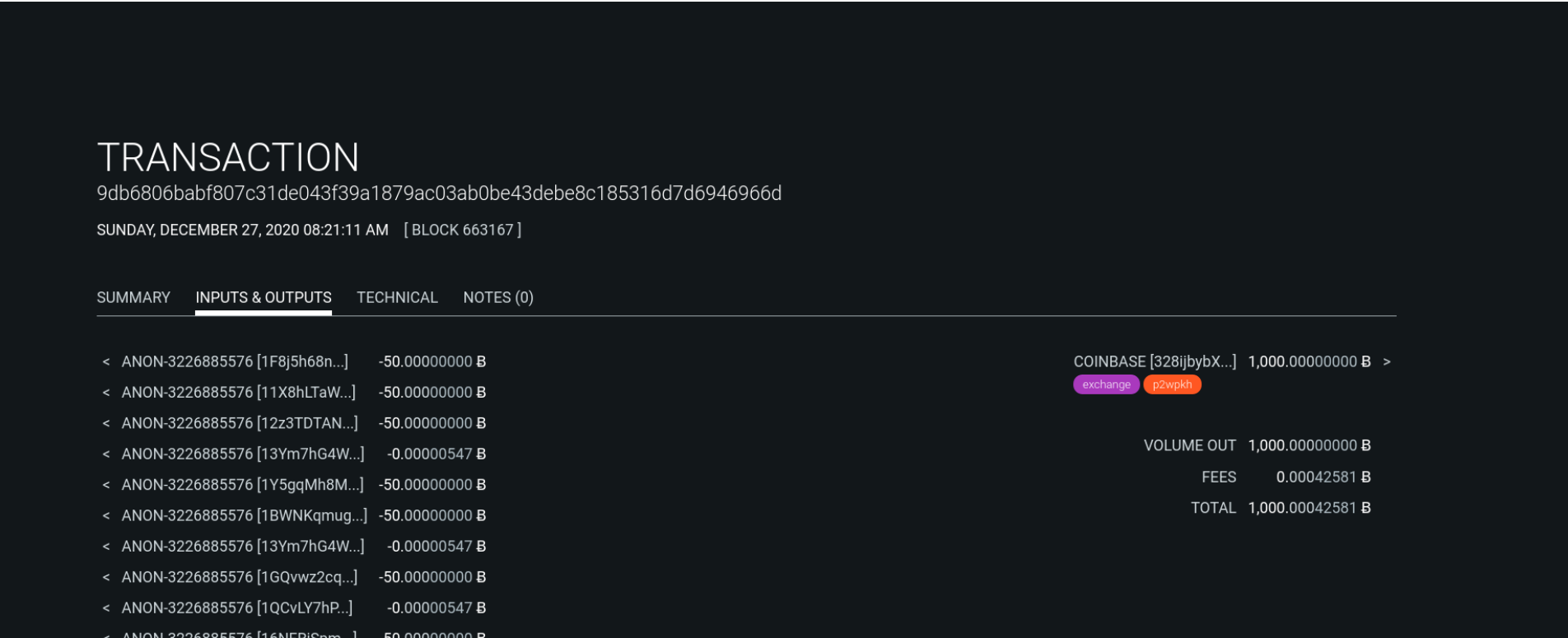Open the Notes (0) tab

[498, 297]
